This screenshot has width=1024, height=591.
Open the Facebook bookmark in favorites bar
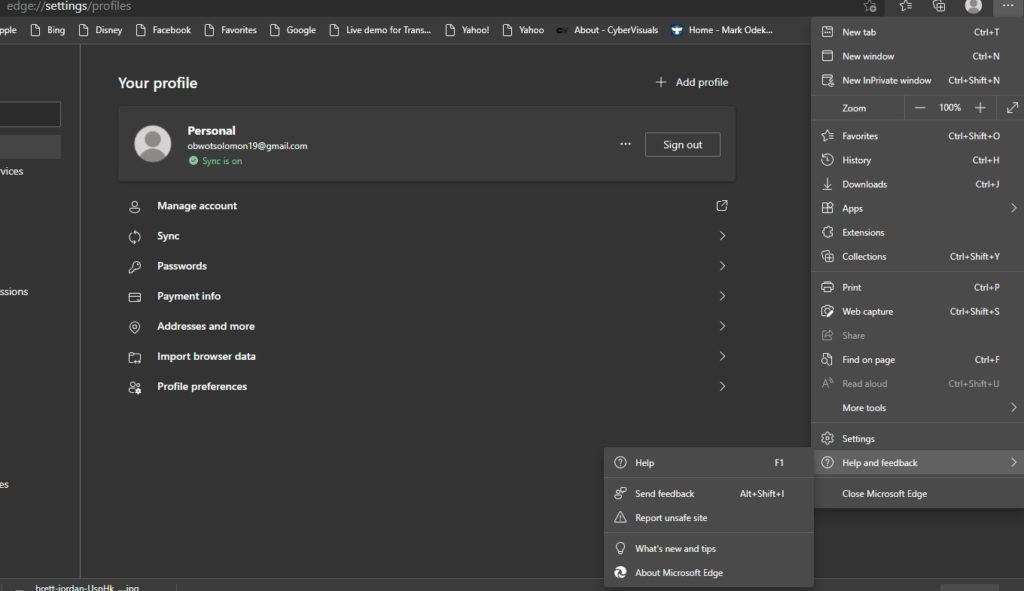click(163, 30)
